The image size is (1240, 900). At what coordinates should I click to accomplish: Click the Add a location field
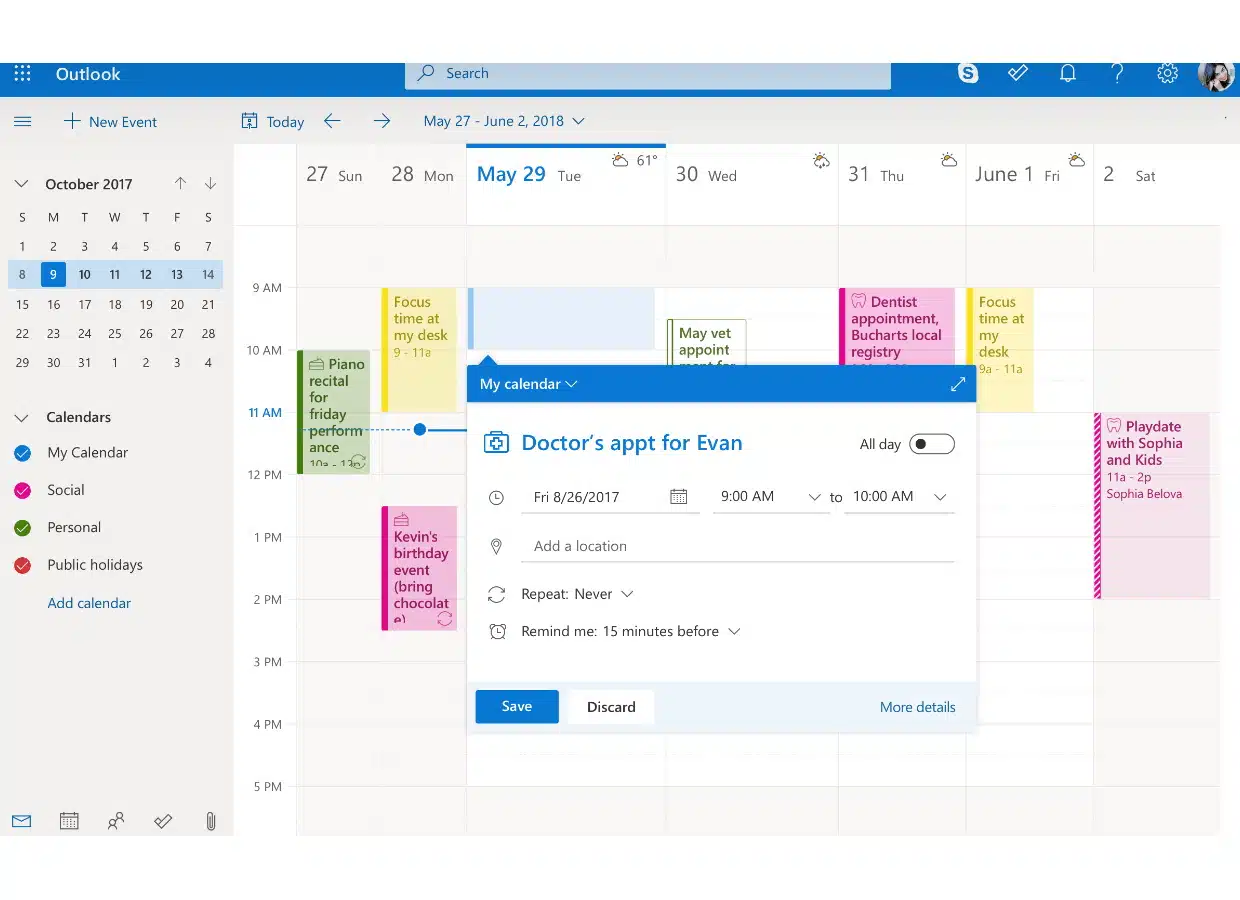click(x=738, y=546)
